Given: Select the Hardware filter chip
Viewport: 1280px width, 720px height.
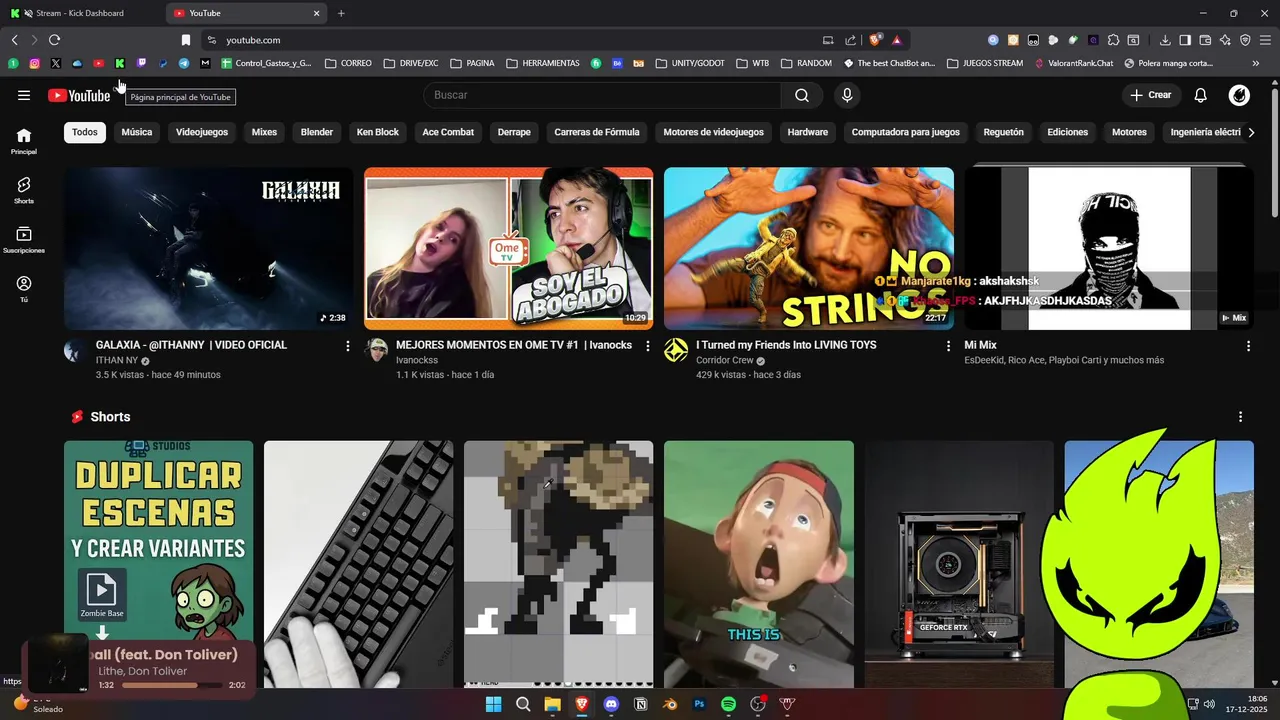Looking at the screenshot, I should pos(807,132).
